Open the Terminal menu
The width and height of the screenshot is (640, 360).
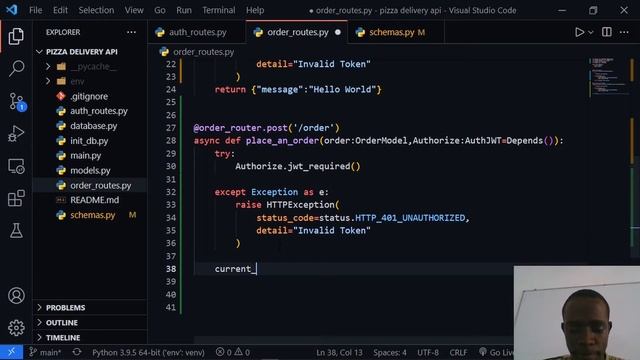(218, 10)
